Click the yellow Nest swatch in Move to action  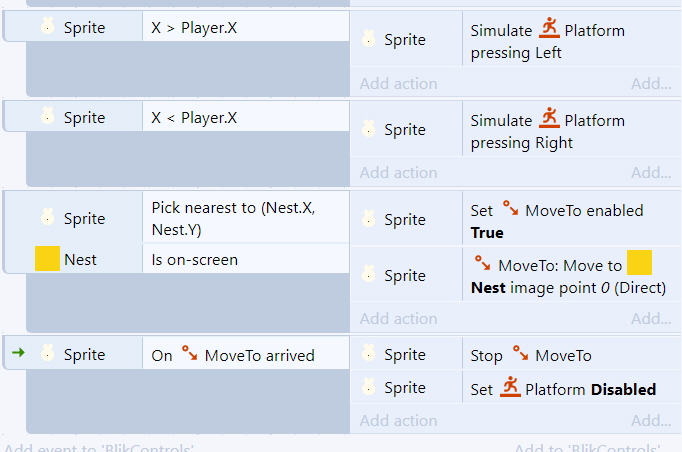[x=639, y=263]
